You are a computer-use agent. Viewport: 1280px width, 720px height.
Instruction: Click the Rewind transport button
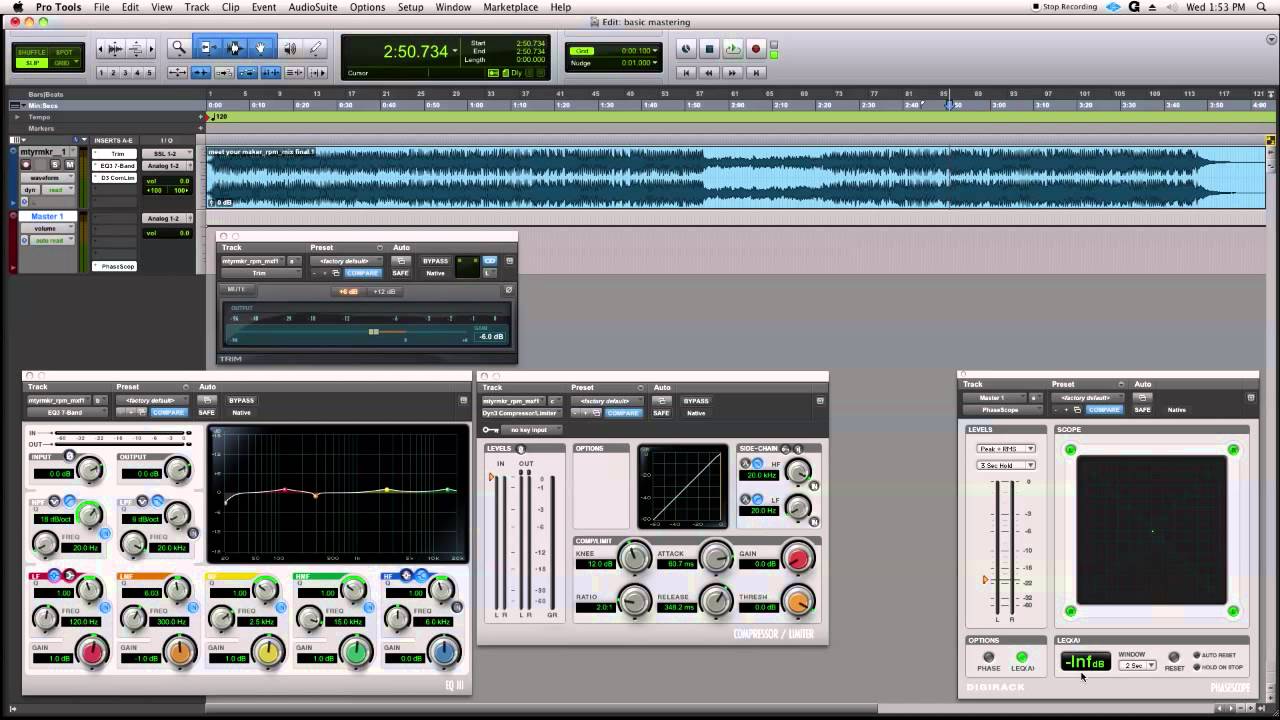(x=709, y=72)
